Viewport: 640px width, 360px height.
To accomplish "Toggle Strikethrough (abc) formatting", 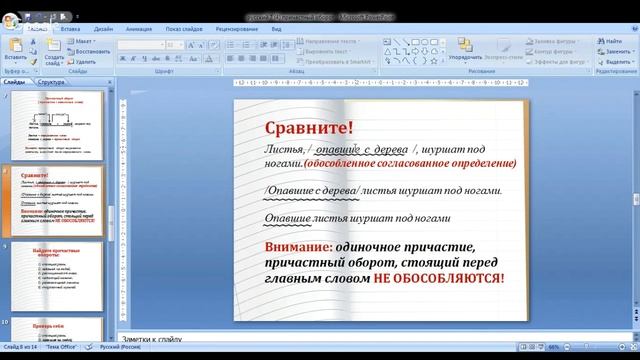I will click(156, 59).
